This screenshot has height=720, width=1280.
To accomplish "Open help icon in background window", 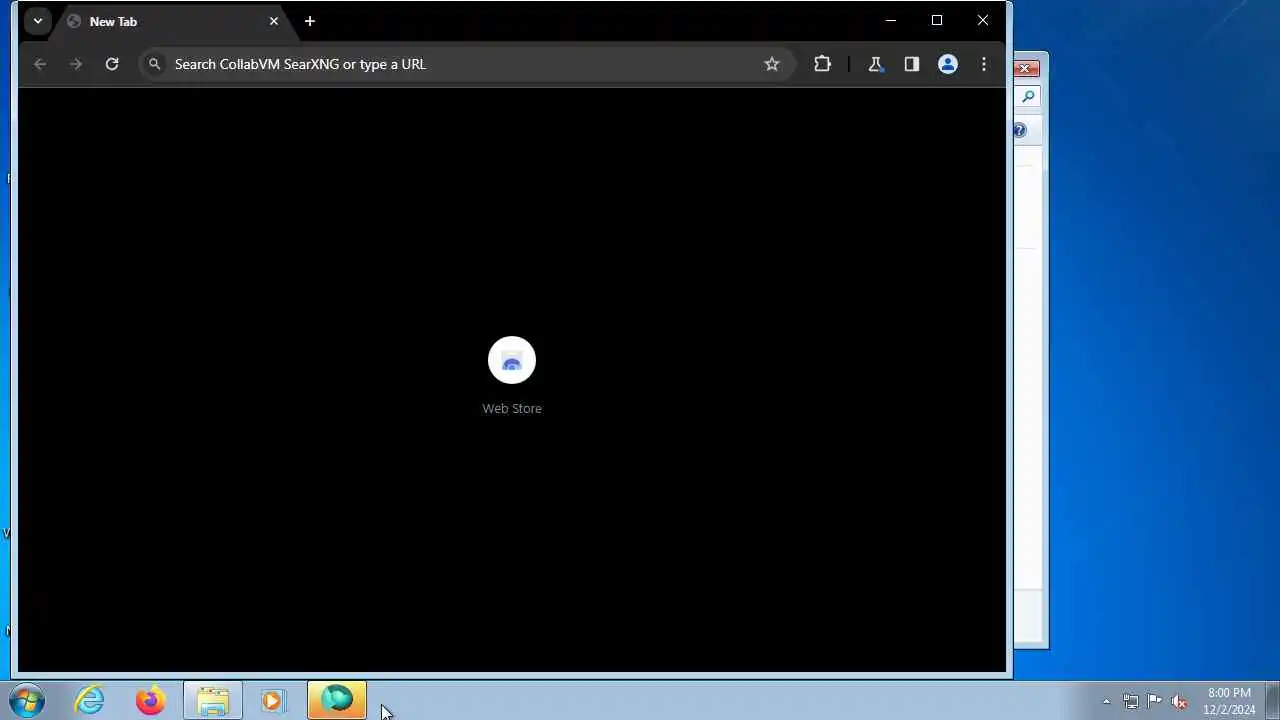I will 1020,130.
